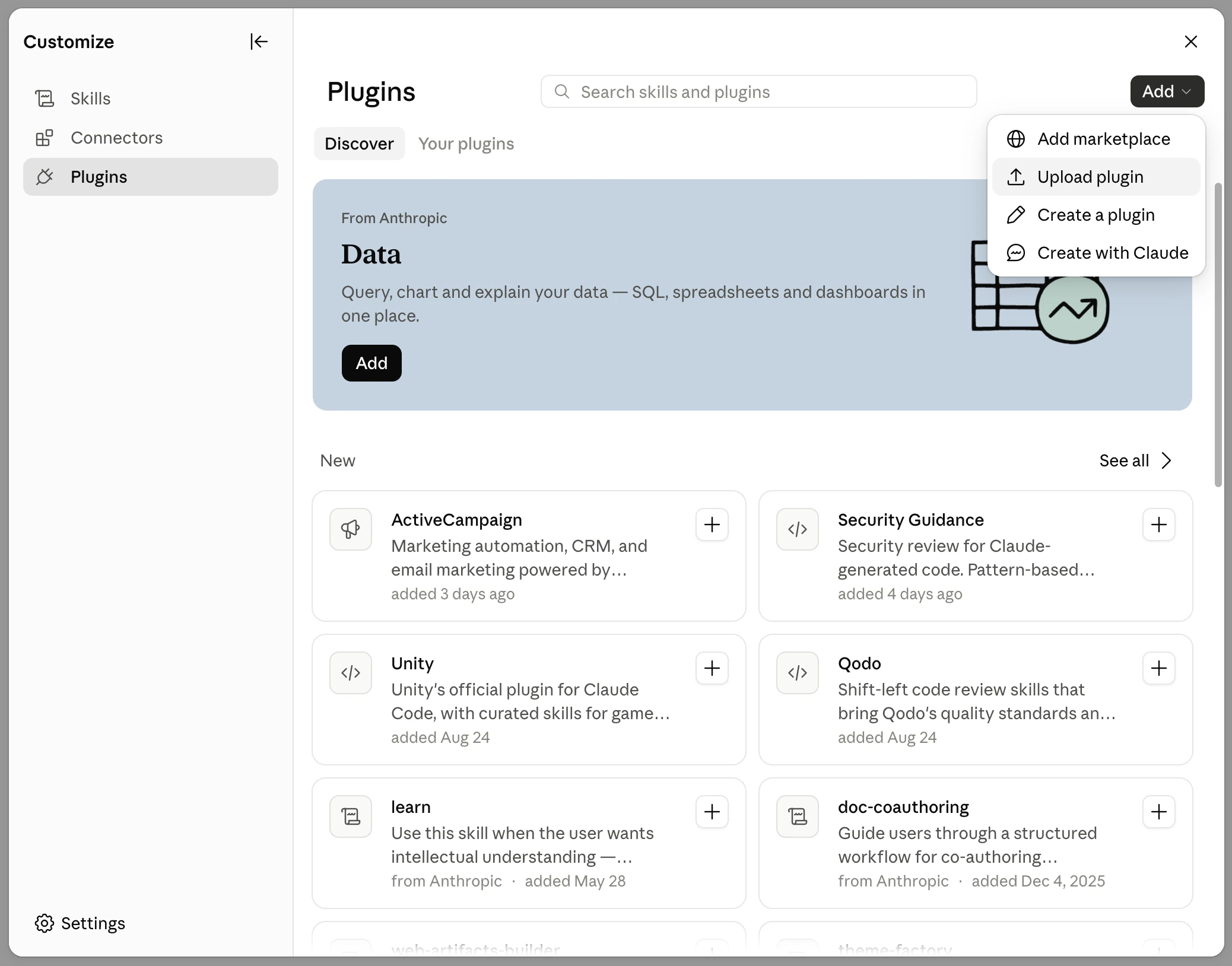This screenshot has height=966, width=1232.
Task: Switch to the Discover tab
Action: click(x=359, y=144)
